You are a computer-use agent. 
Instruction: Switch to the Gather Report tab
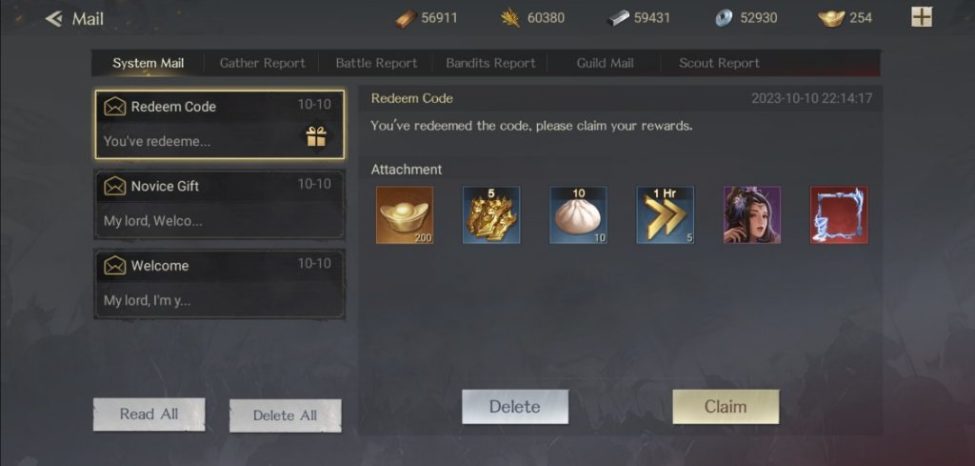point(262,63)
